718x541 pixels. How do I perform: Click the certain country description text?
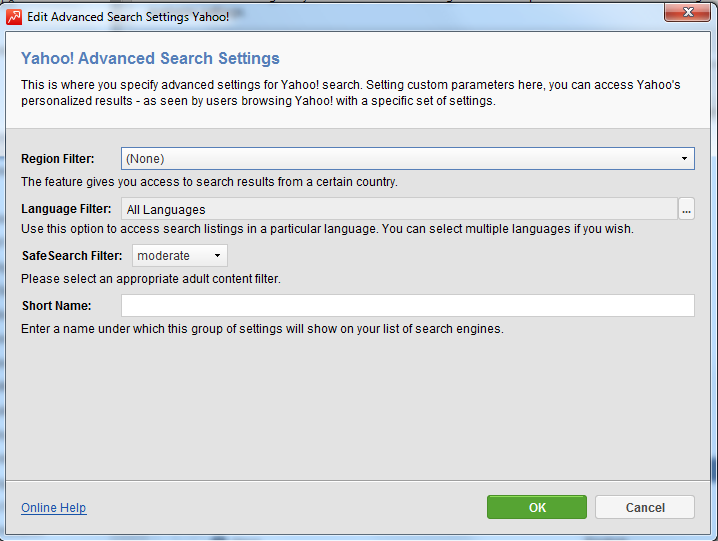point(209,182)
